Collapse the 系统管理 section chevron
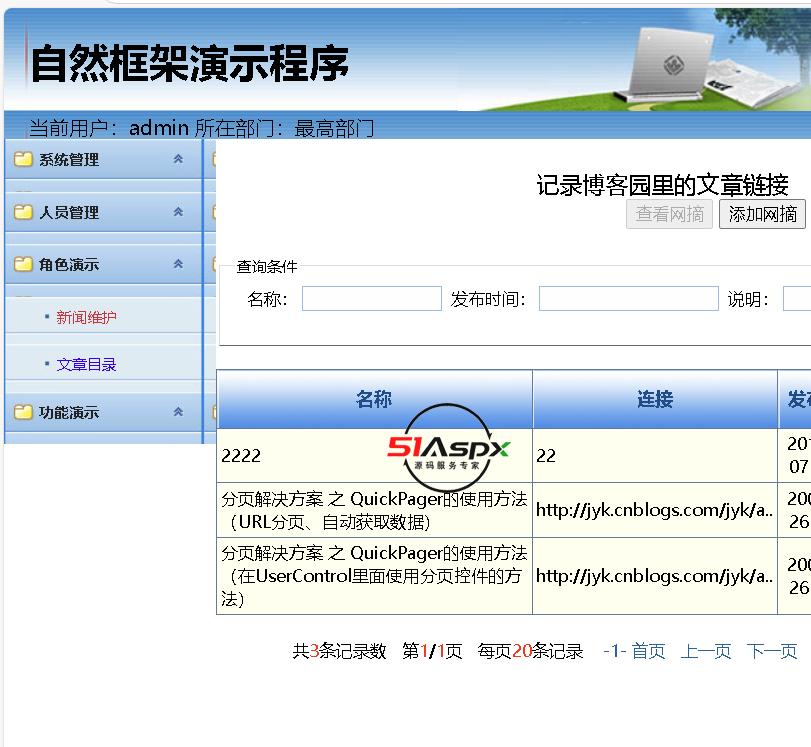 (178, 159)
